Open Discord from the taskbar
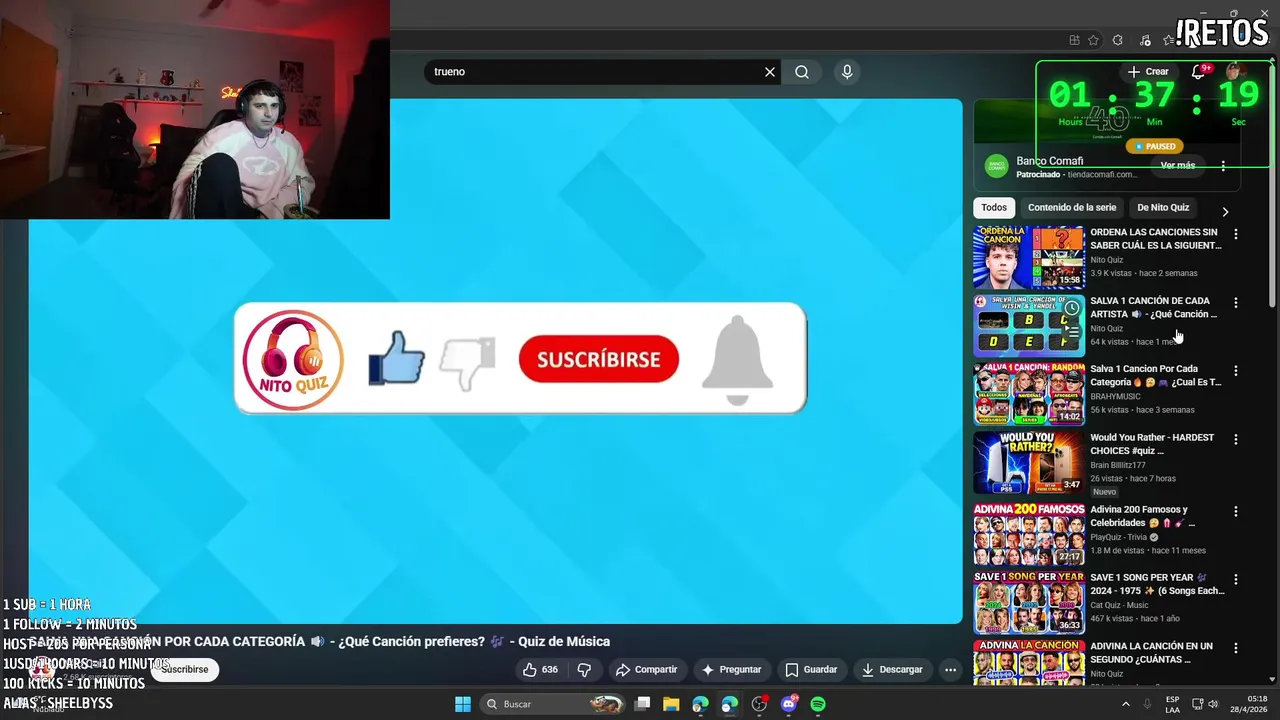The width and height of the screenshot is (1280, 720). (789, 704)
